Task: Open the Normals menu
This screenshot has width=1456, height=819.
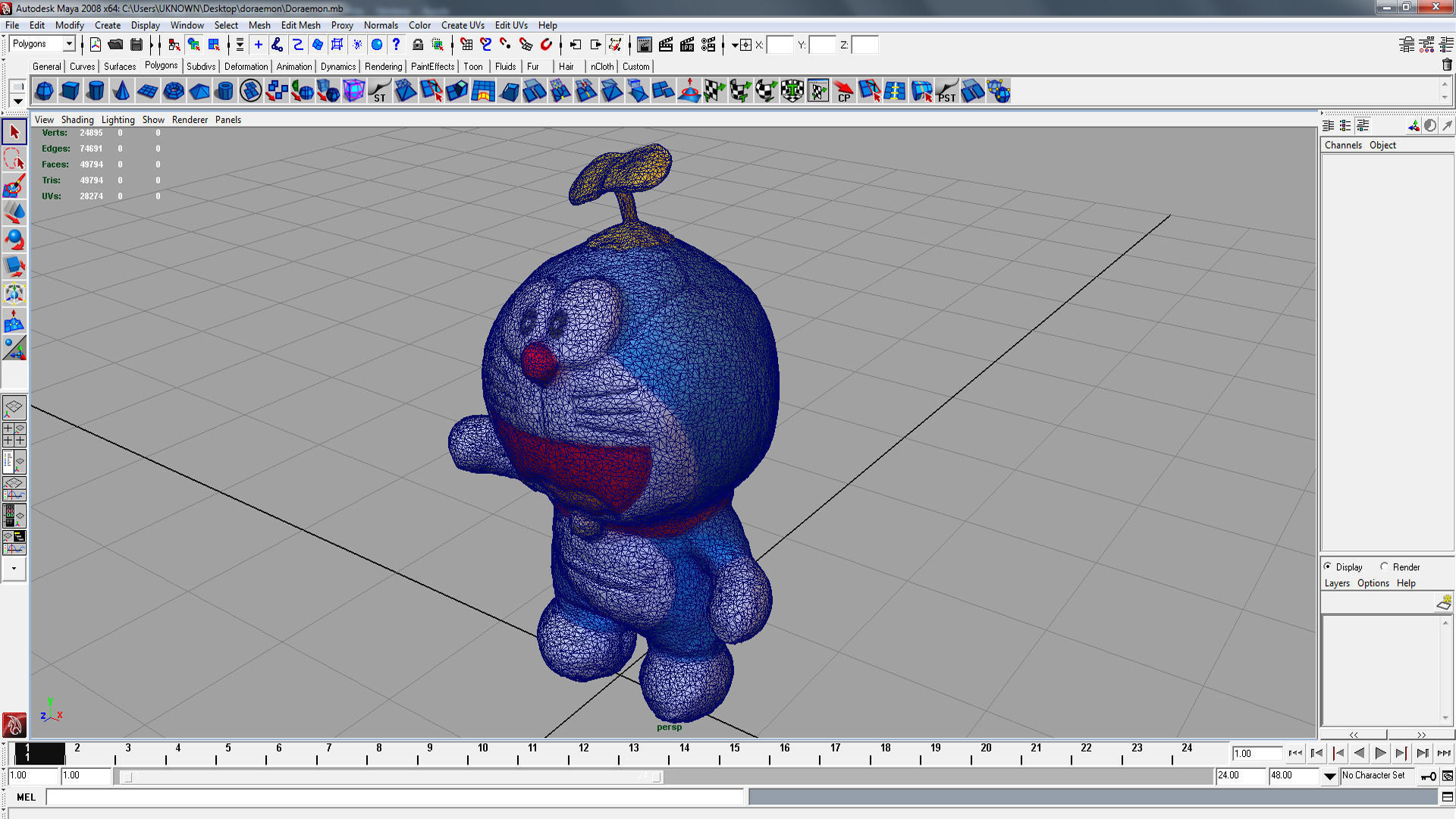Action: (x=381, y=25)
